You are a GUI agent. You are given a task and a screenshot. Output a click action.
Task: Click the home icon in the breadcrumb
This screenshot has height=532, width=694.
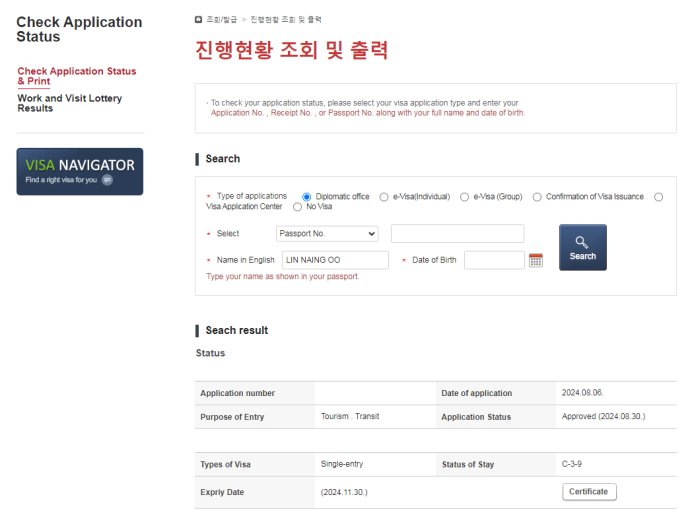point(199,20)
